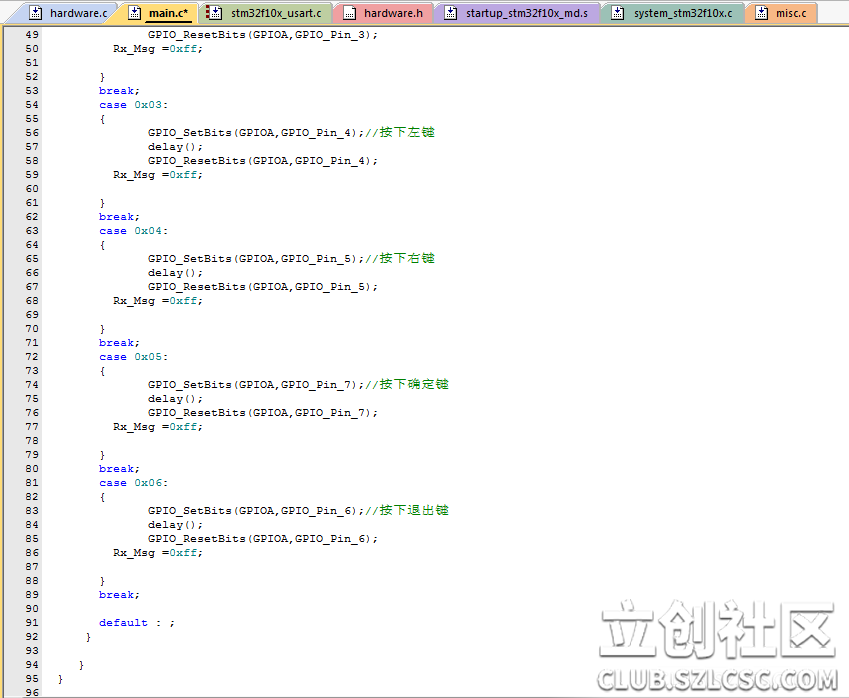Click delay() call on line 75

pyautogui.click(x=175, y=399)
